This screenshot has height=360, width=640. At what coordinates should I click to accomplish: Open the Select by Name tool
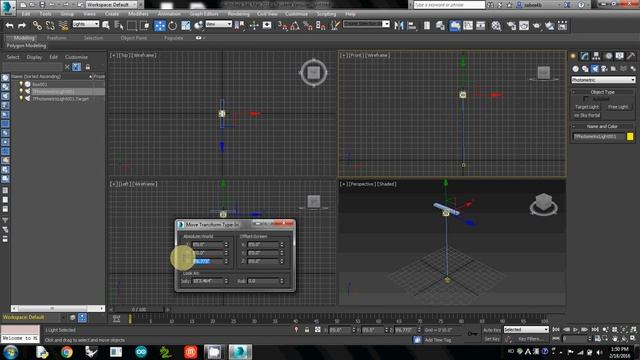click(119, 26)
